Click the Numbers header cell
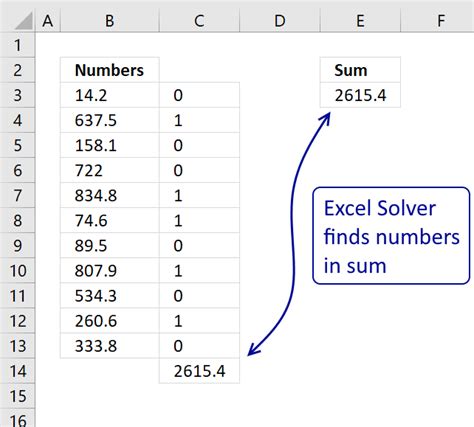The height and width of the screenshot is (427, 474). (x=110, y=70)
